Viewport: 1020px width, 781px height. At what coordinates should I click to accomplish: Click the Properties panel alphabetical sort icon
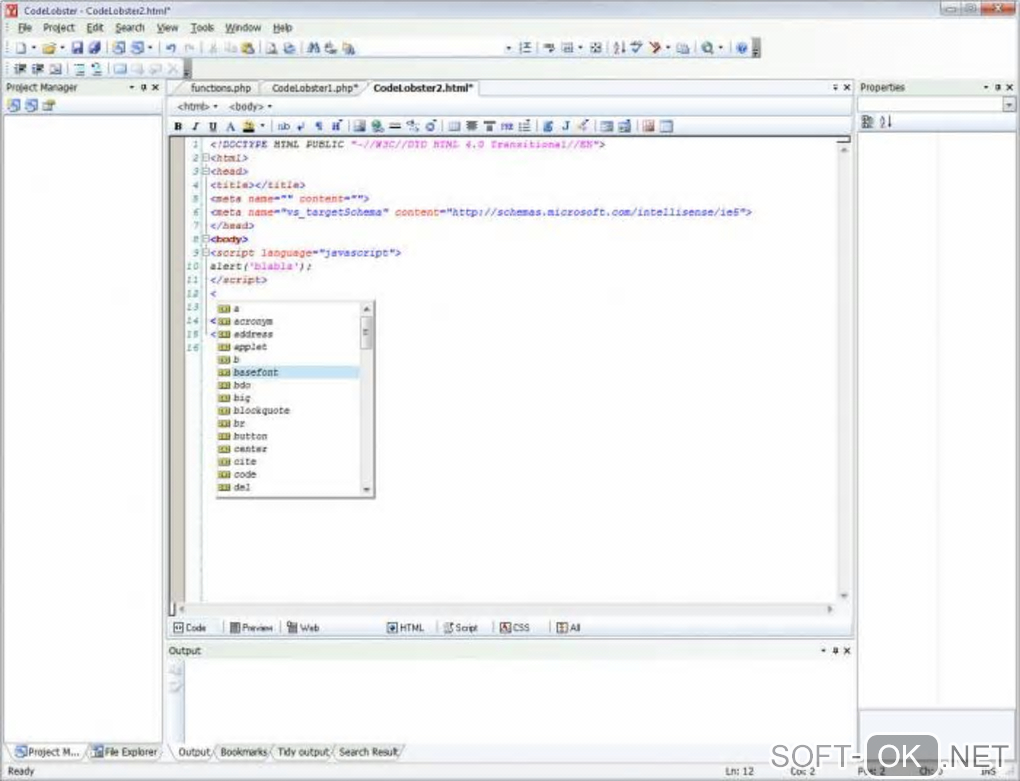(x=885, y=122)
